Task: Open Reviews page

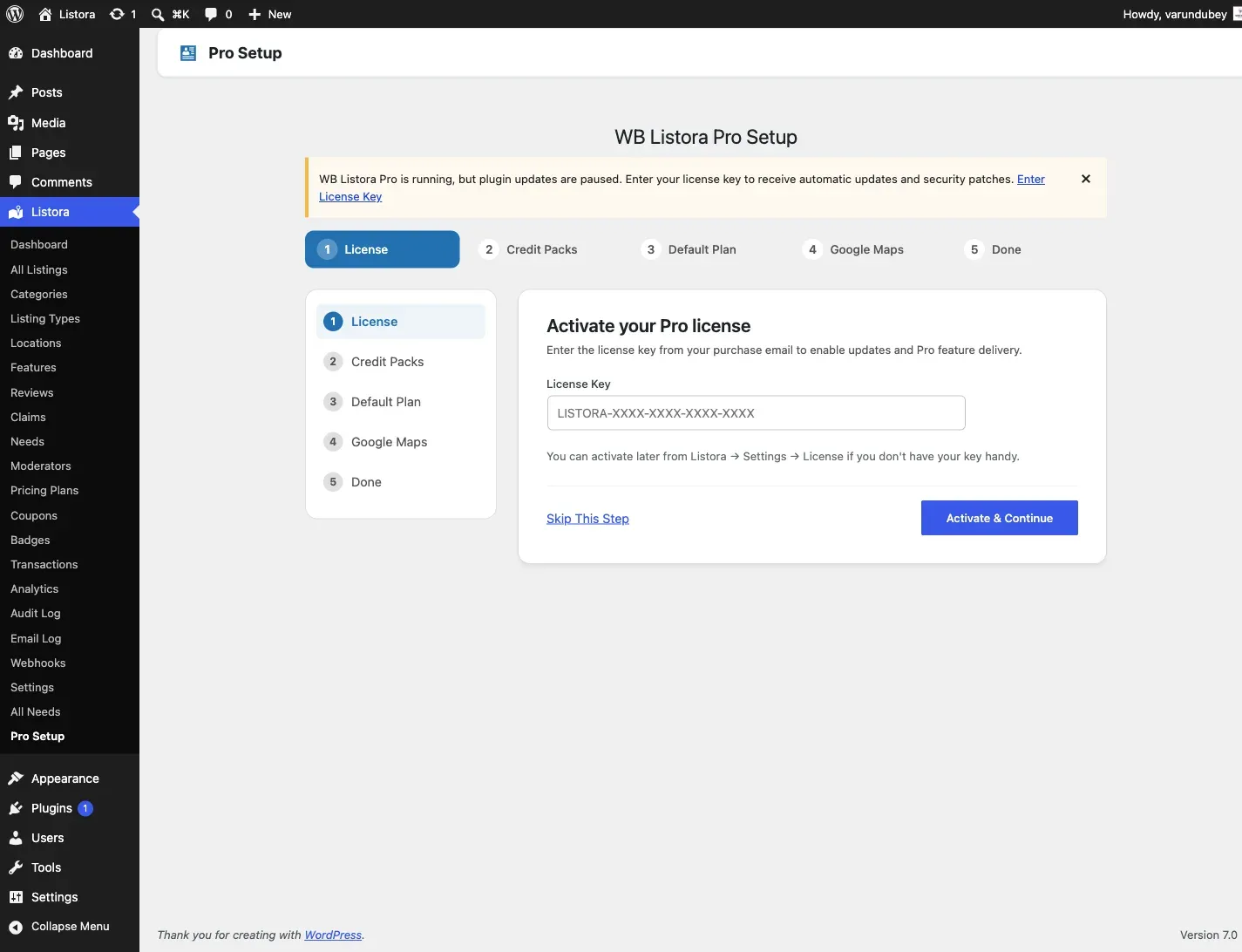Action: point(32,393)
